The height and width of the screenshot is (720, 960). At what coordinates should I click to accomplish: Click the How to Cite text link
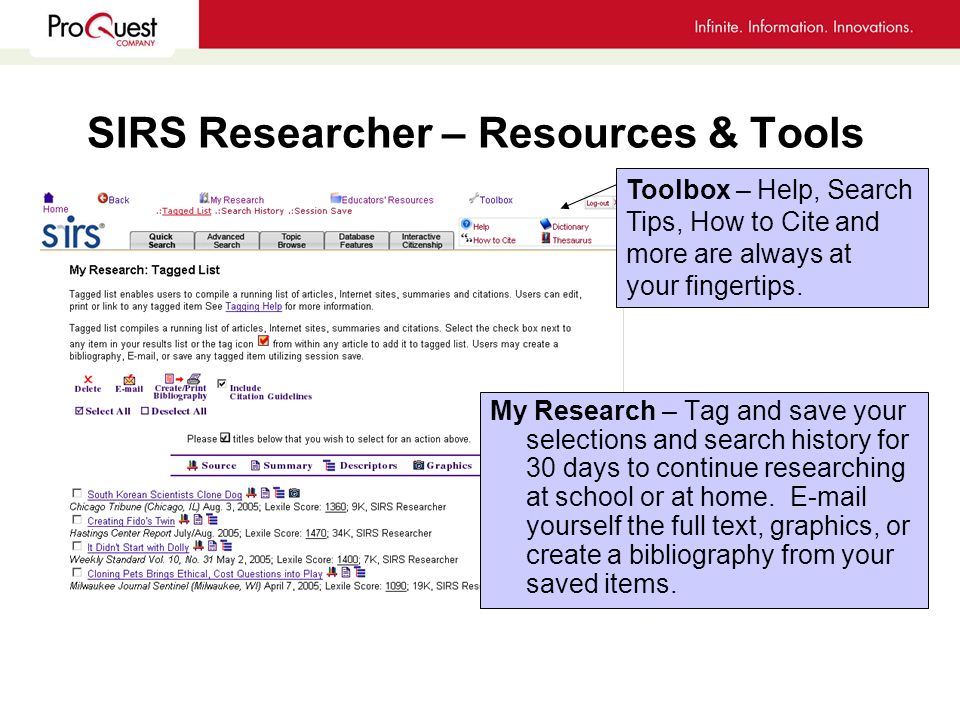point(494,240)
